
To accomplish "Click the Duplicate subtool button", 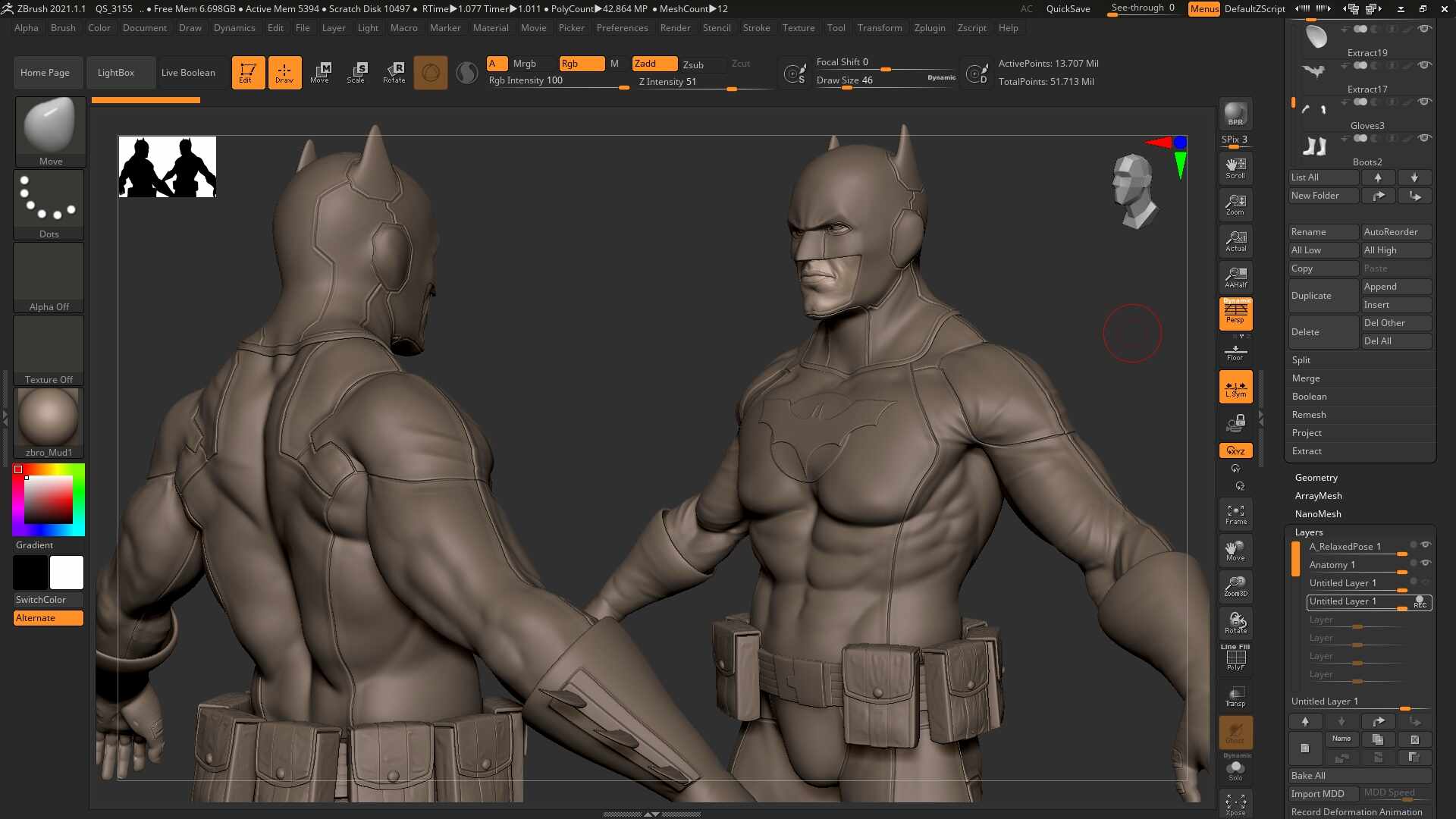I will (x=1323, y=296).
